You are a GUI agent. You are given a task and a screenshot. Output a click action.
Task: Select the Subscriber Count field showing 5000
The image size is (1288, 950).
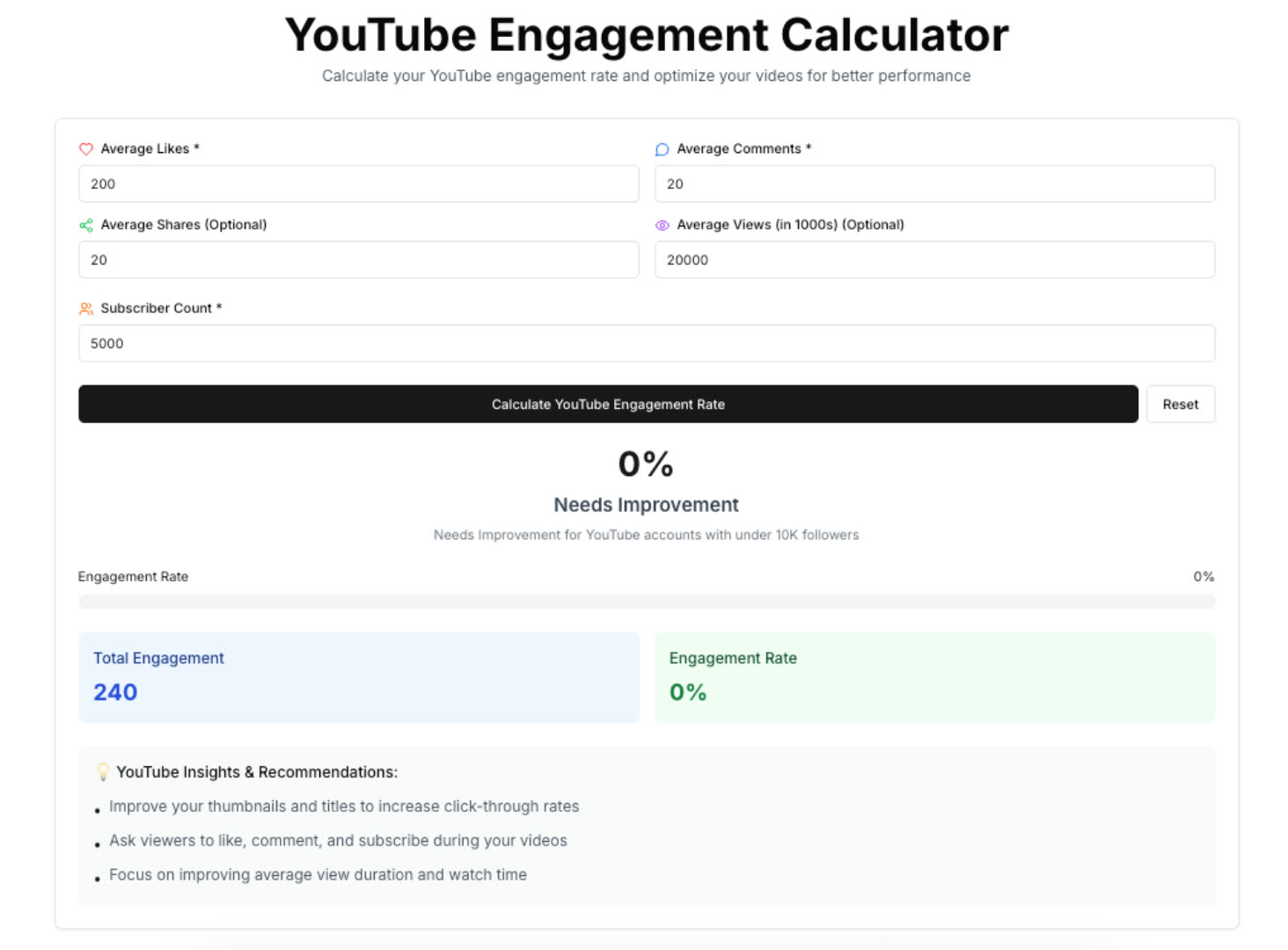coord(647,343)
